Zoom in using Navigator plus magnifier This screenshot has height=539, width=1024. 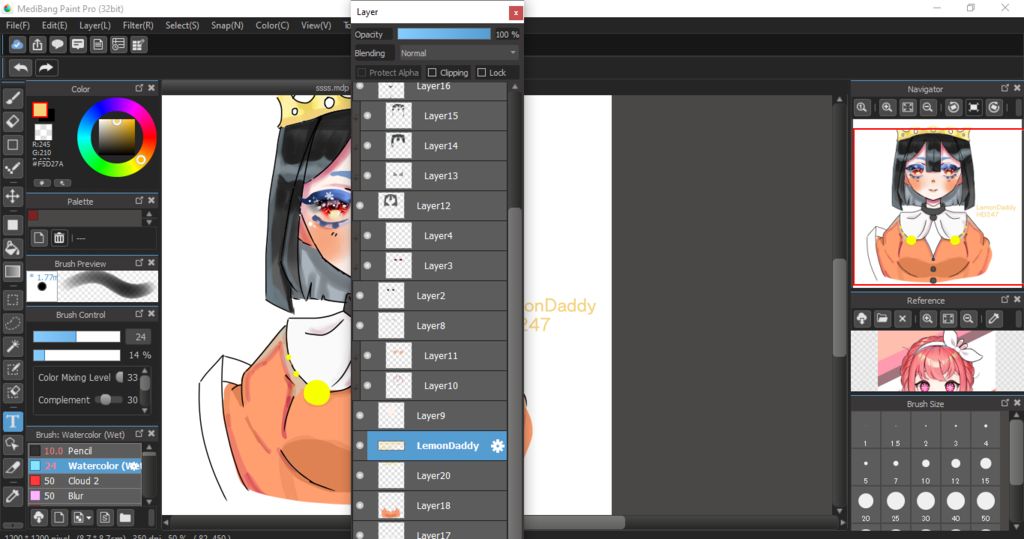pyautogui.click(x=887, y=108)
